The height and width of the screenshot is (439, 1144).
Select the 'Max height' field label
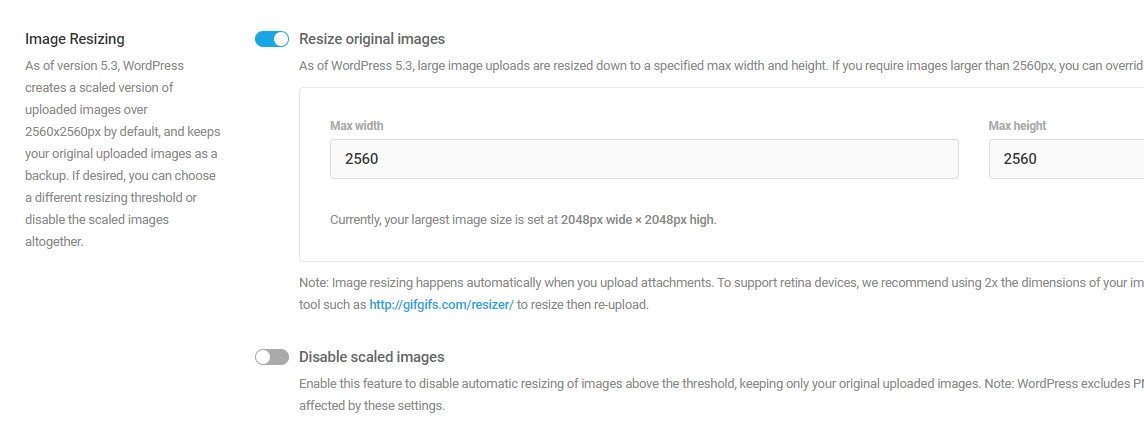pos(1017,126)
